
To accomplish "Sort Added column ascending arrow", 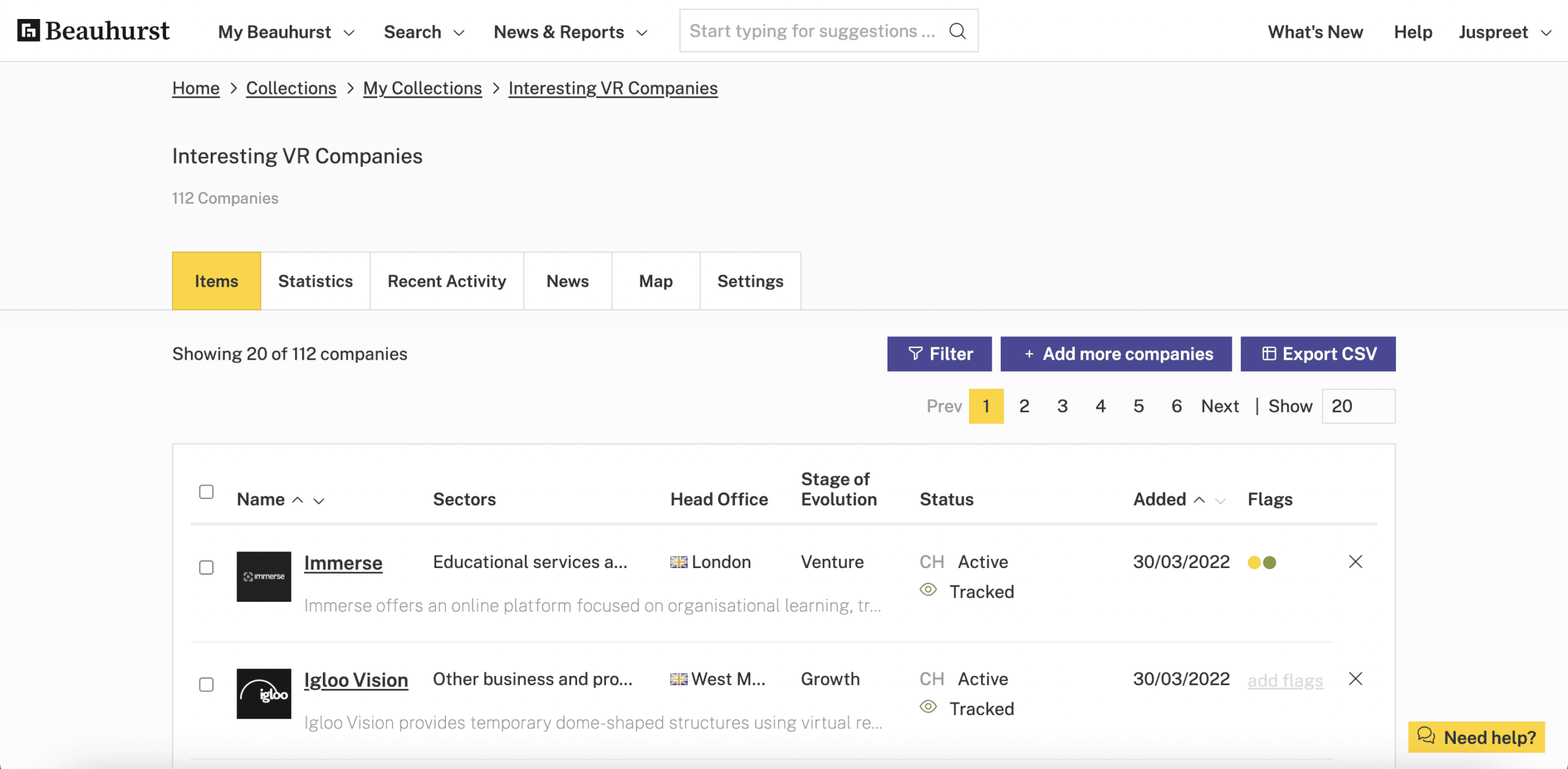I will [1199, 500].
